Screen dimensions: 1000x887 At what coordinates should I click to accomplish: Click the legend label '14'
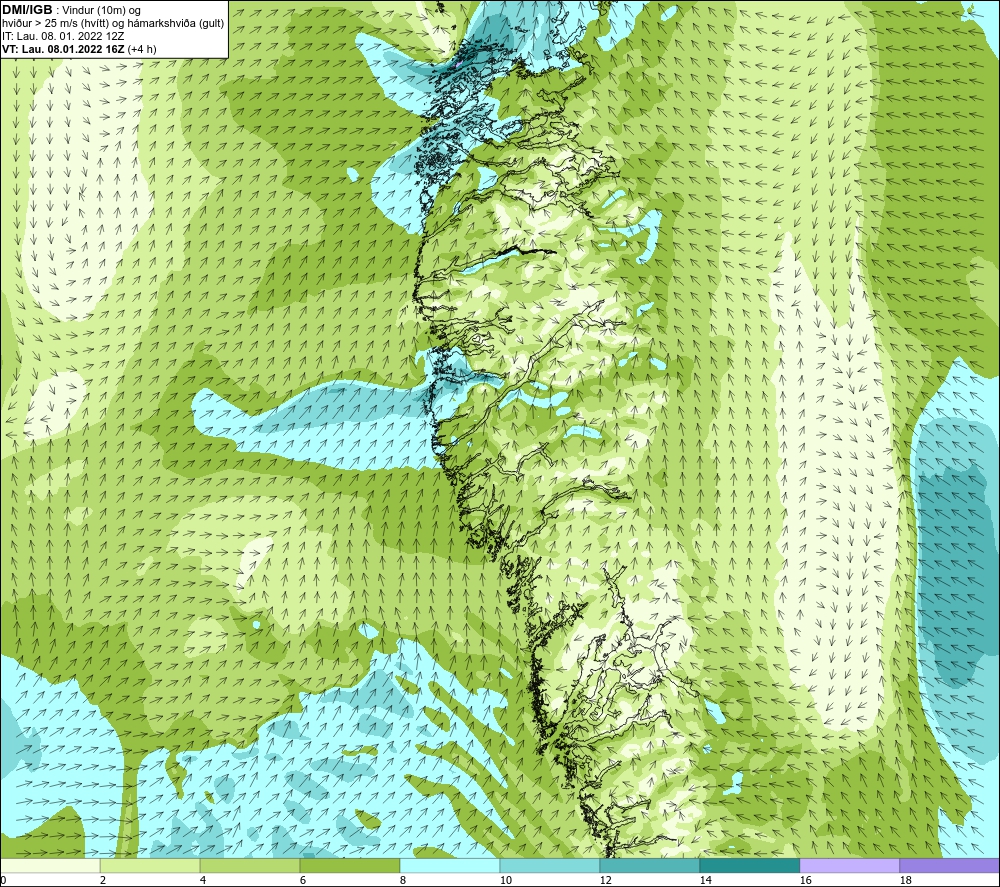click(x=705, y=881)
